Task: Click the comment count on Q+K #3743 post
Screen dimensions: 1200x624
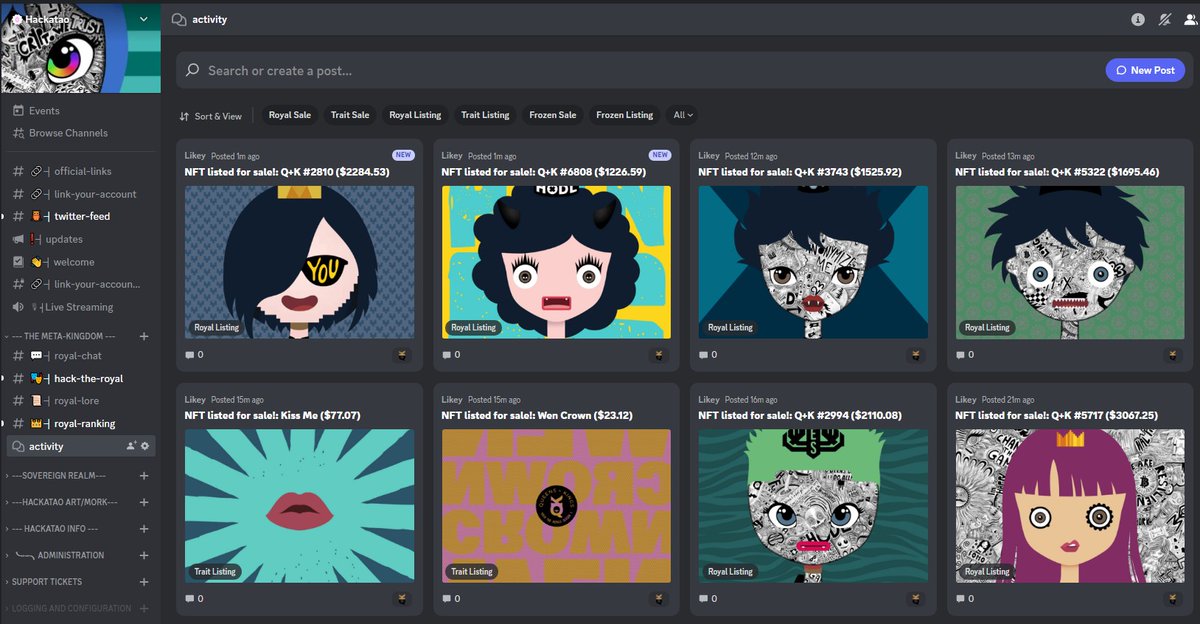Action: click(708, 355)
